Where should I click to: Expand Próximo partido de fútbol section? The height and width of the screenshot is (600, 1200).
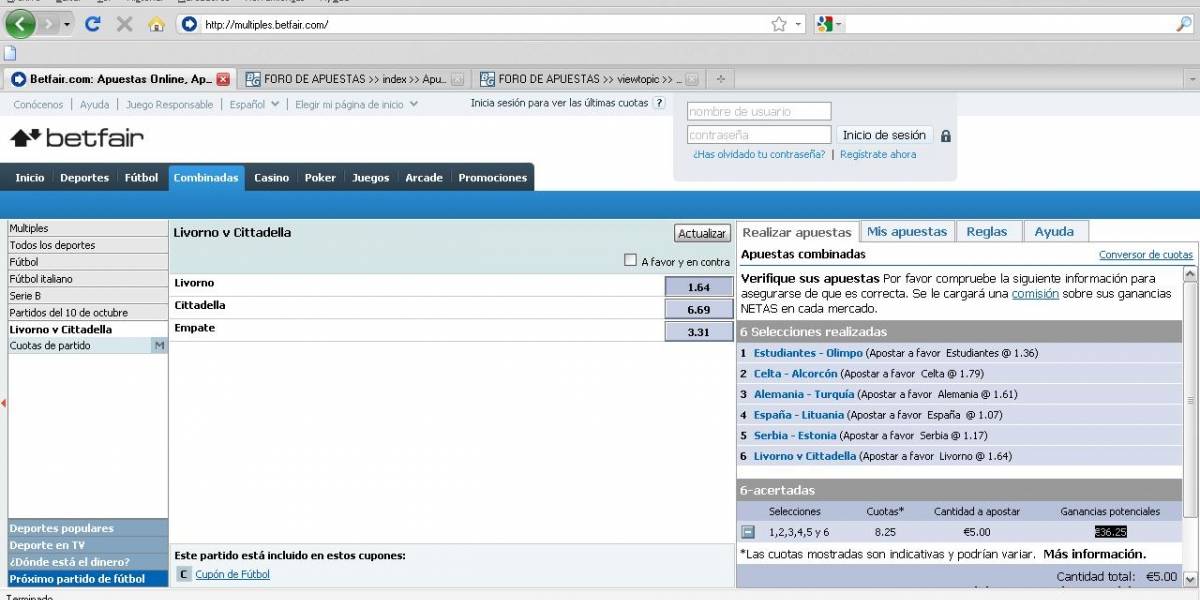(88, 579)
